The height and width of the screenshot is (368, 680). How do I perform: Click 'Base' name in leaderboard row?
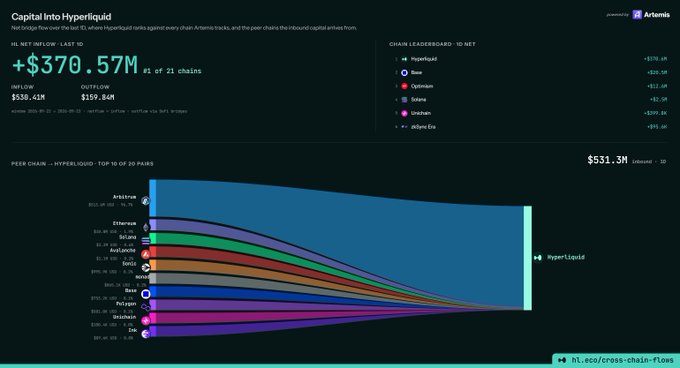(x=416, y=73)
